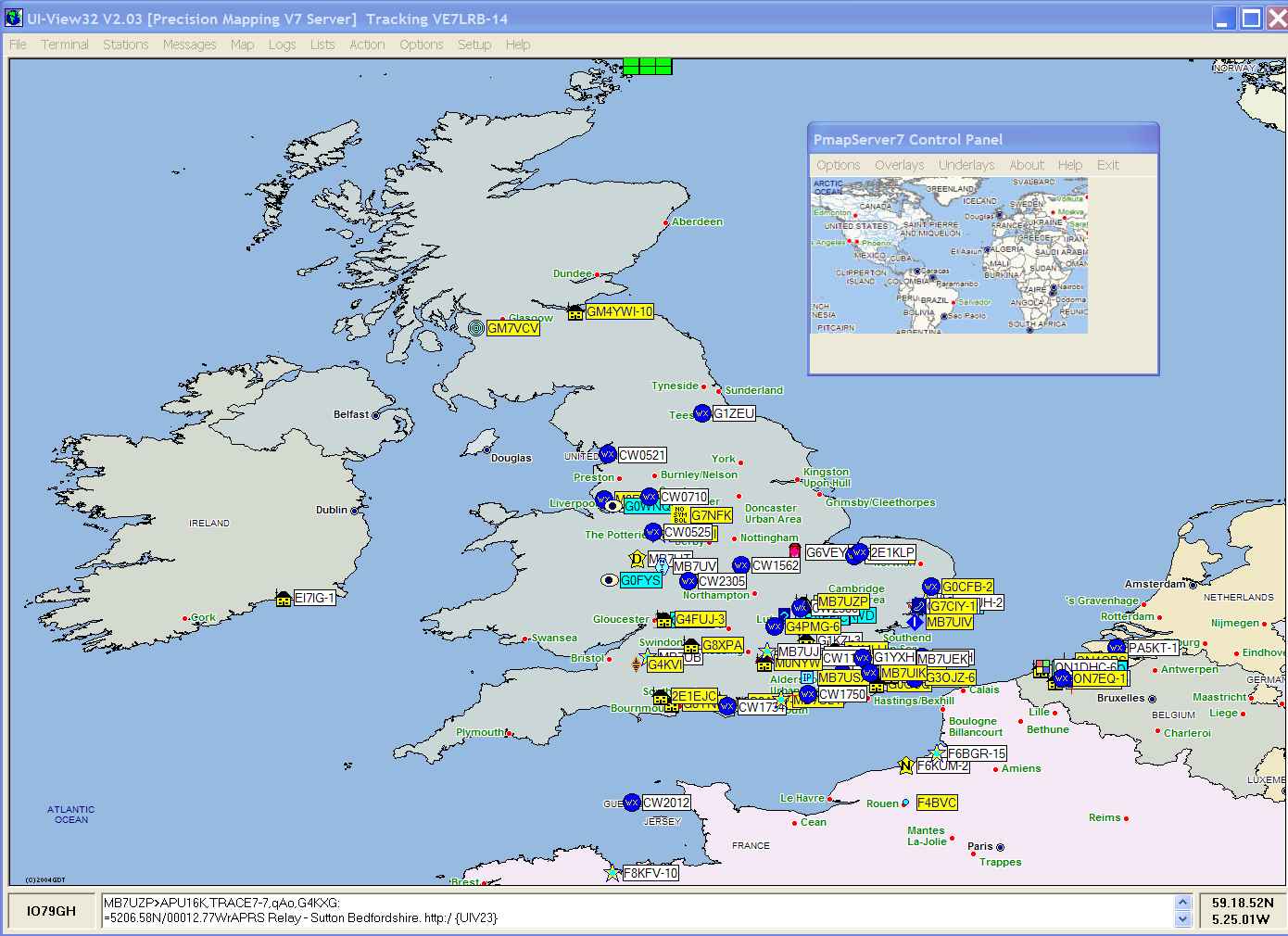Click the G4KVI antenna icon
This screenshot has width=1288, height=936.
point(636,664)
